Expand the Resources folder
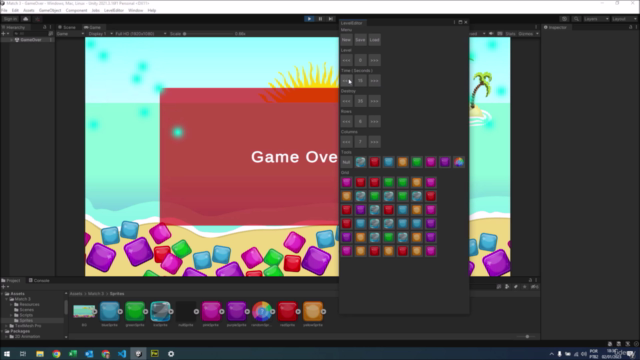This screenshot has height=360, width=640. 11,304
